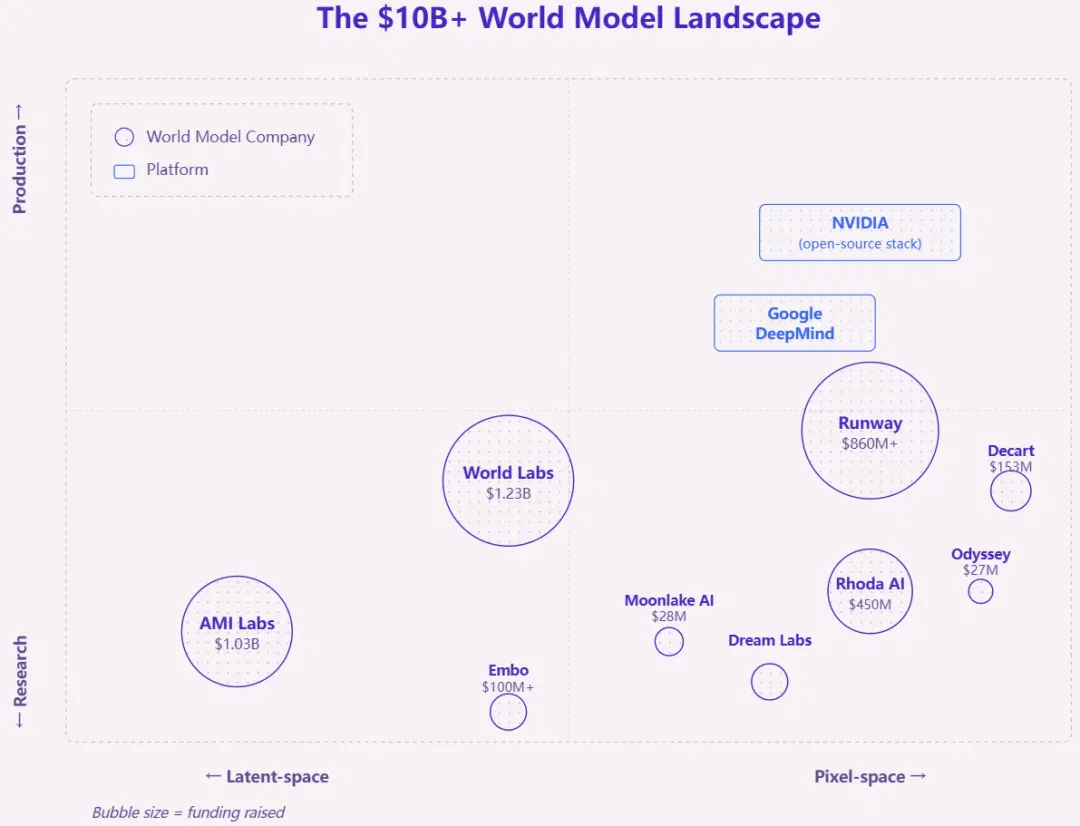Viewport: 1080px width, 826px height.
Task: Click the "Embo" label text
Action: tap(508, 670)
